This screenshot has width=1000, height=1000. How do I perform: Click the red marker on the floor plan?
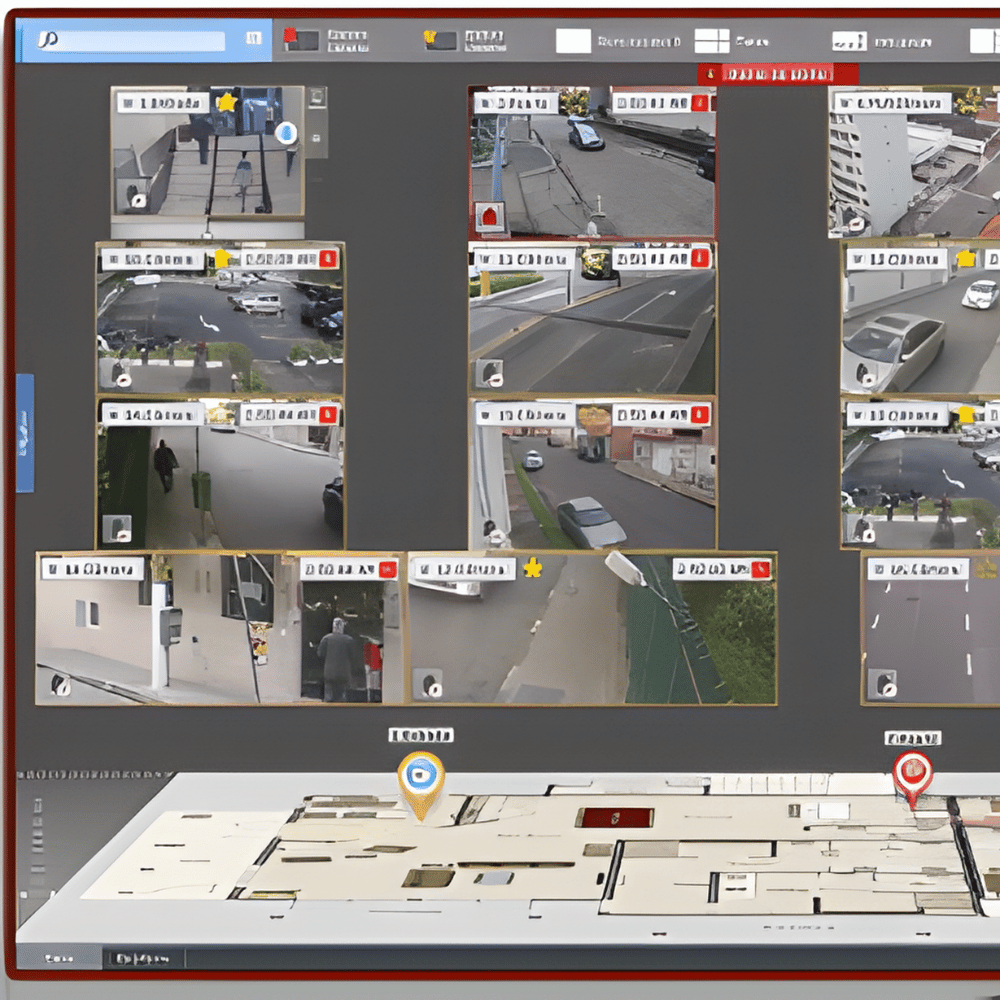click(x=614, y=817)
